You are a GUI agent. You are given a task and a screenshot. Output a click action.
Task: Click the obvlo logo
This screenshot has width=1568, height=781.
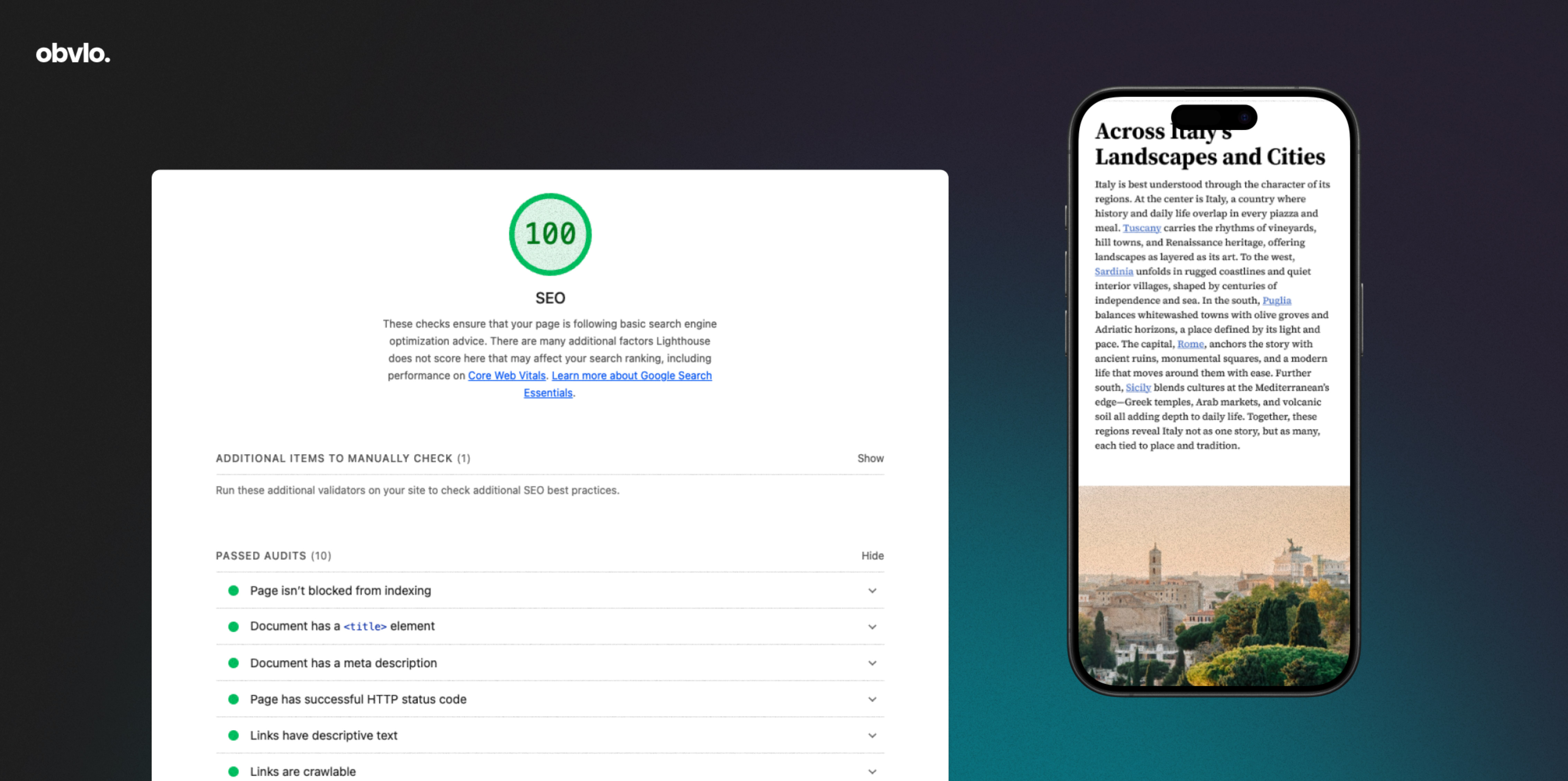pos(73,54)
